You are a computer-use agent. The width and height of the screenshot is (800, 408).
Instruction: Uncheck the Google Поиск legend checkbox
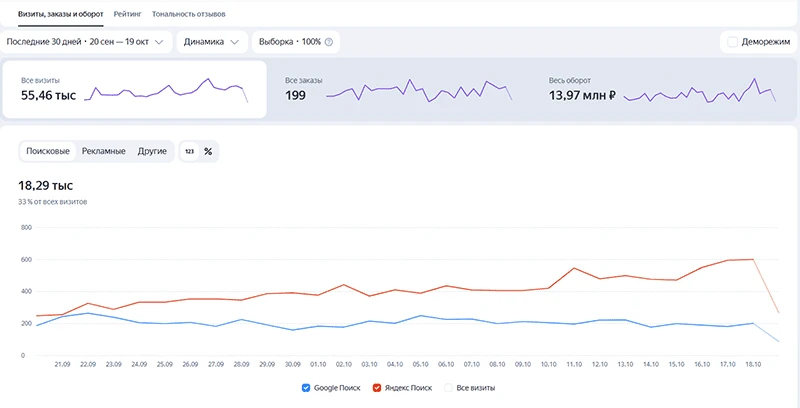[x=306, y=388]
